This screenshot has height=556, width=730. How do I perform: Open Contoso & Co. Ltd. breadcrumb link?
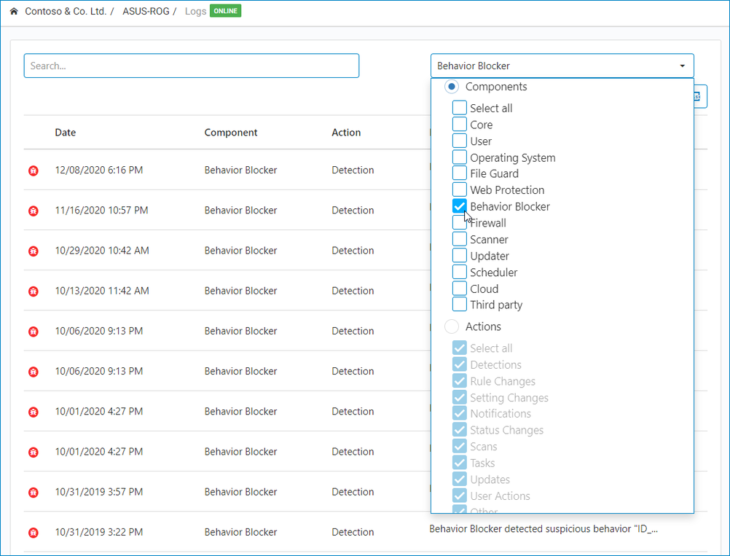coord(66,11)
